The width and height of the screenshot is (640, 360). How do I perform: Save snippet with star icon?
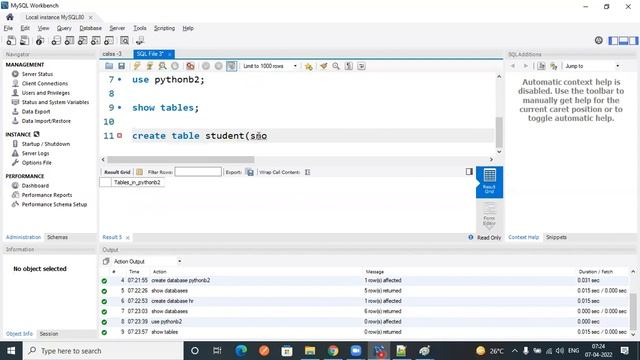[x=309, y=66]
